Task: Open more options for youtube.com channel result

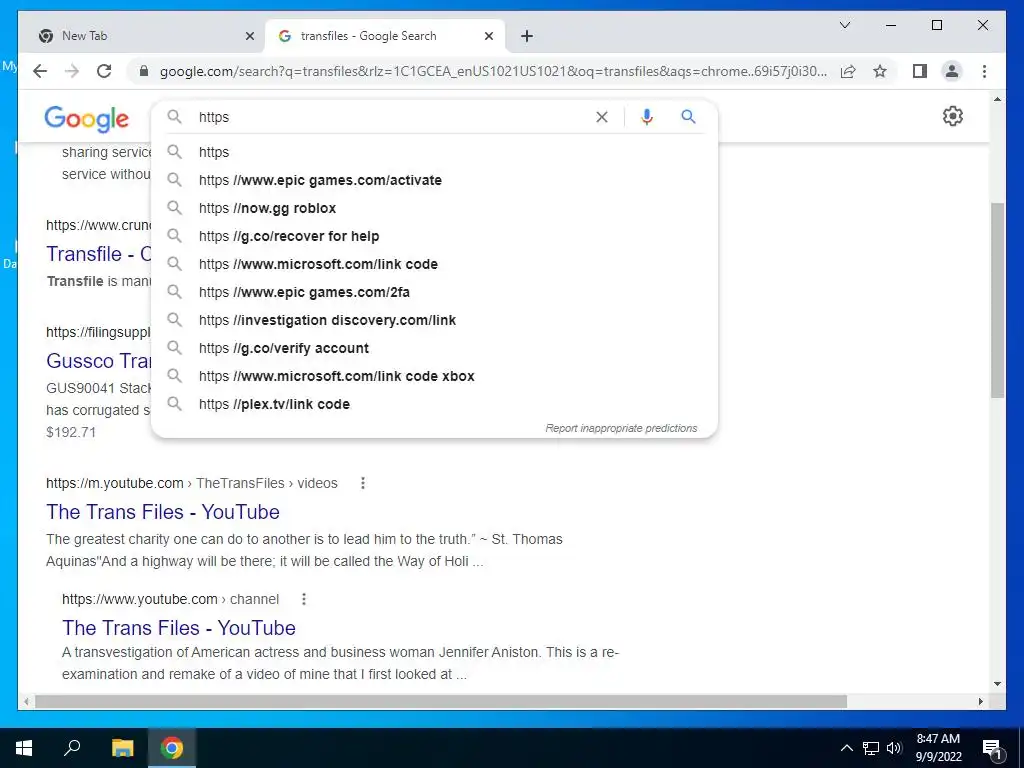Action: pyautogui.click(x=304, y=599)
